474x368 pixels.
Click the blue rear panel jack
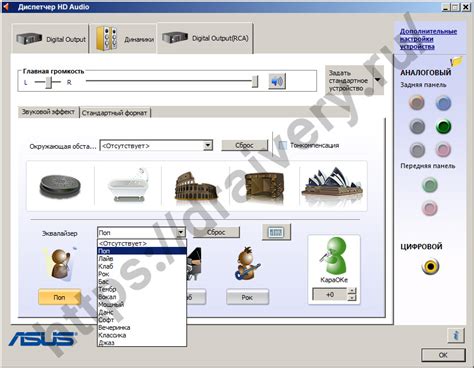pyautogui.click(x=443, y=103)
